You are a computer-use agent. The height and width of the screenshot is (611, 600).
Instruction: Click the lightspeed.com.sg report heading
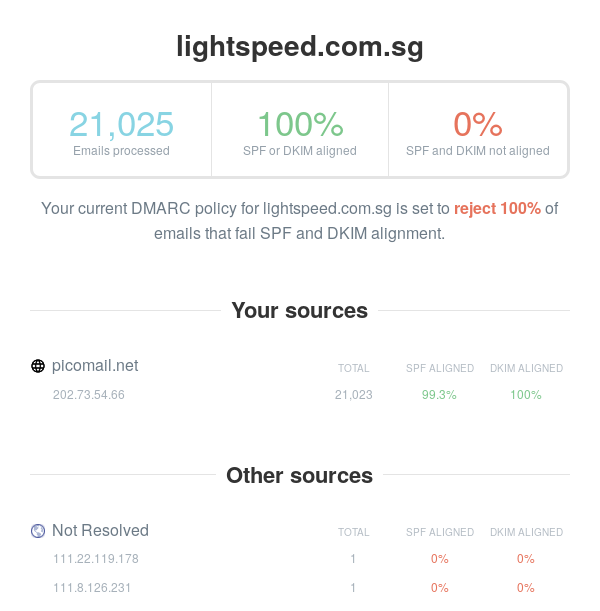tap(300, 46)
